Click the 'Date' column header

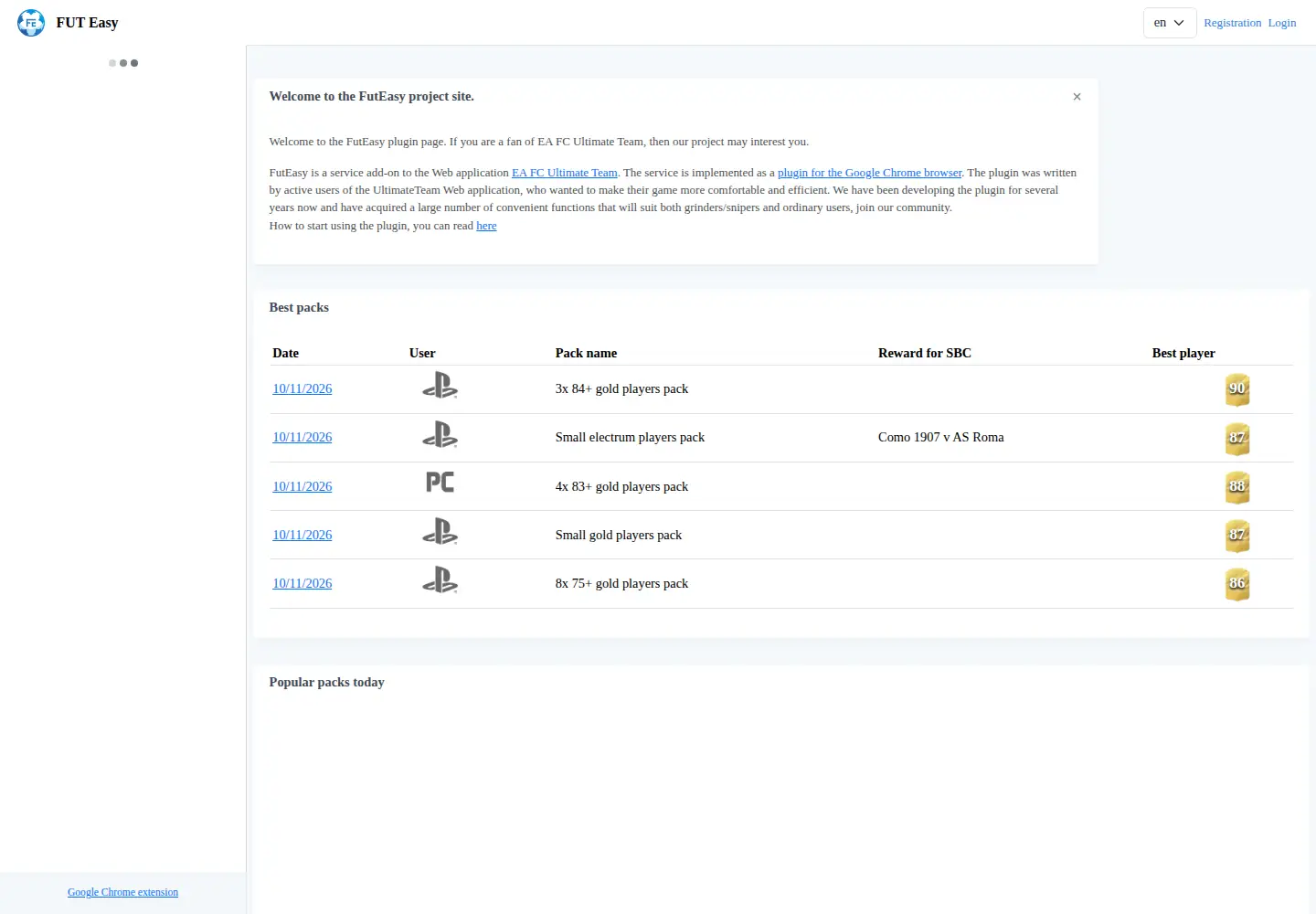click(x=285, y=353)
